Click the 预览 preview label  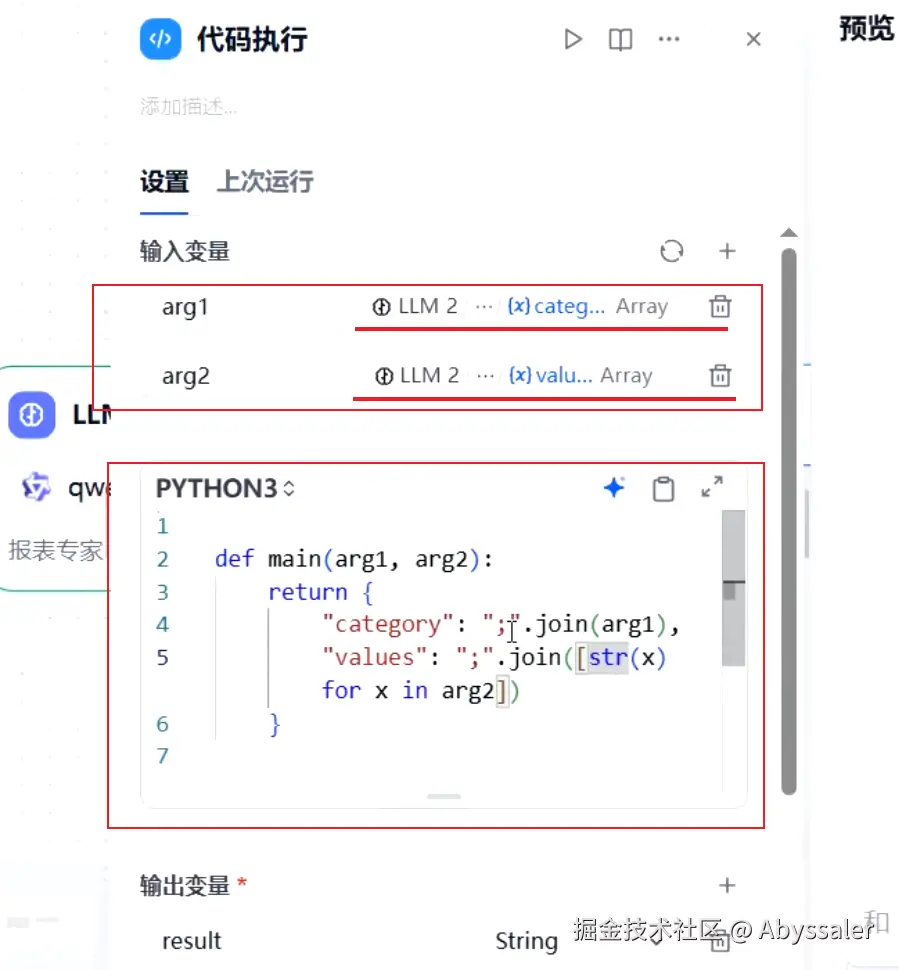[864, 30]
